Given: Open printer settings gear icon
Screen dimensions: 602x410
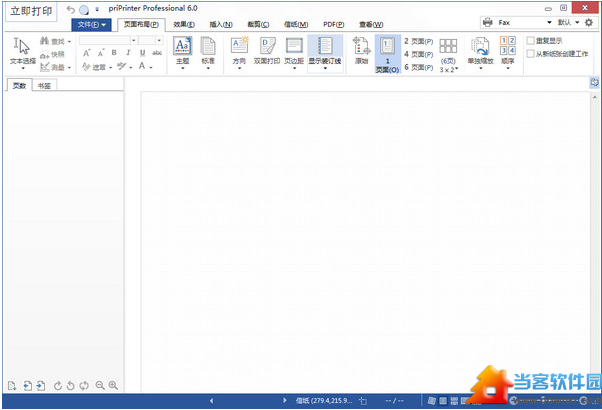Looking at the screenshot, I should click(x=589, y=23).
